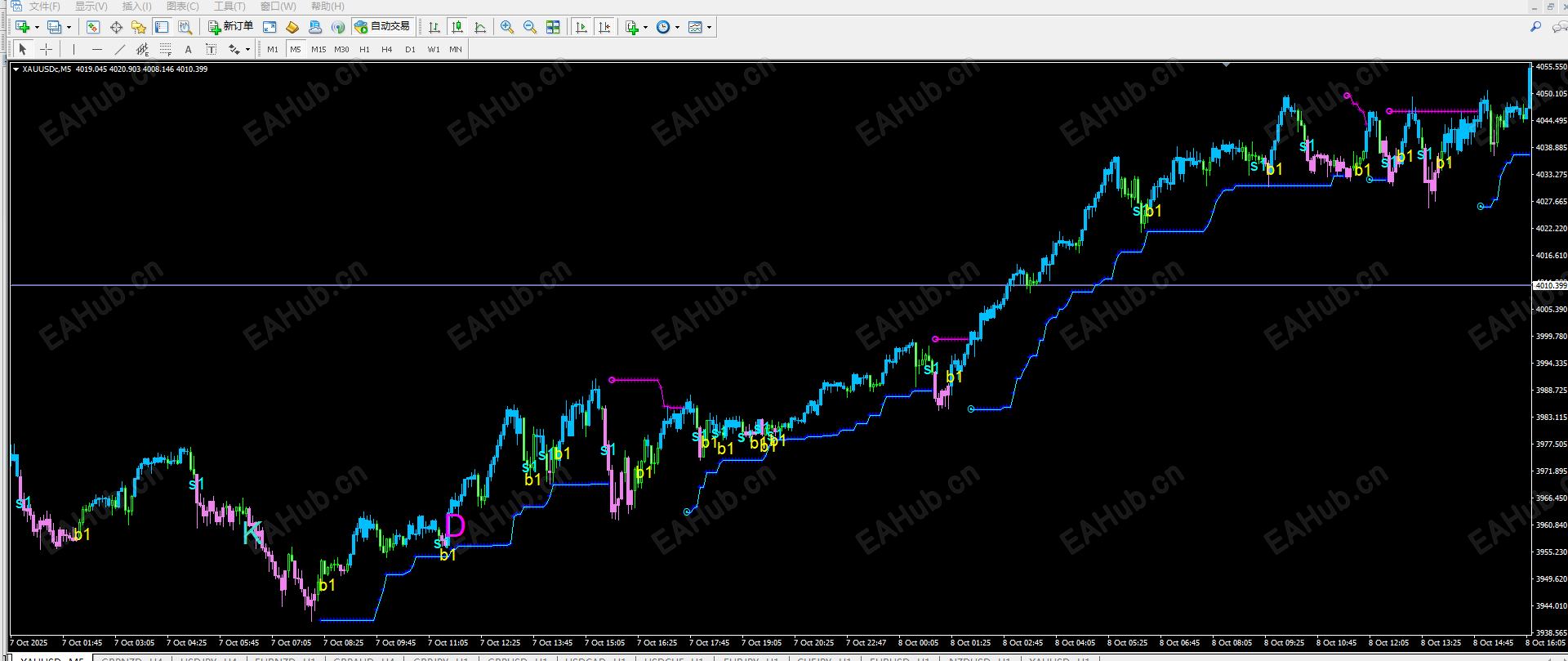
Task: Switch chart to candlesticks
Action: [x=457, y=27]
